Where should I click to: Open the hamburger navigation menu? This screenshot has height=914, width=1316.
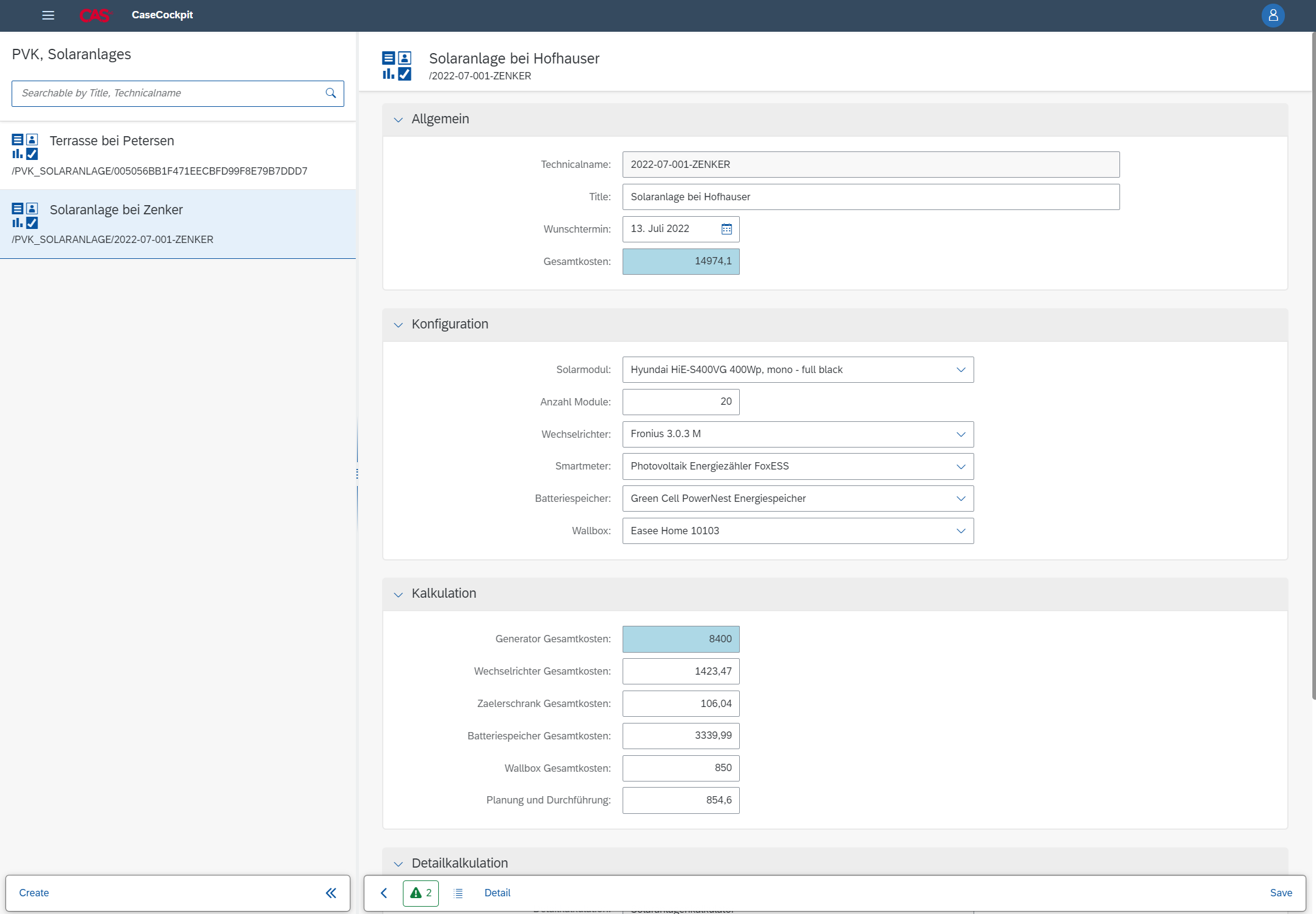point(48,15)
